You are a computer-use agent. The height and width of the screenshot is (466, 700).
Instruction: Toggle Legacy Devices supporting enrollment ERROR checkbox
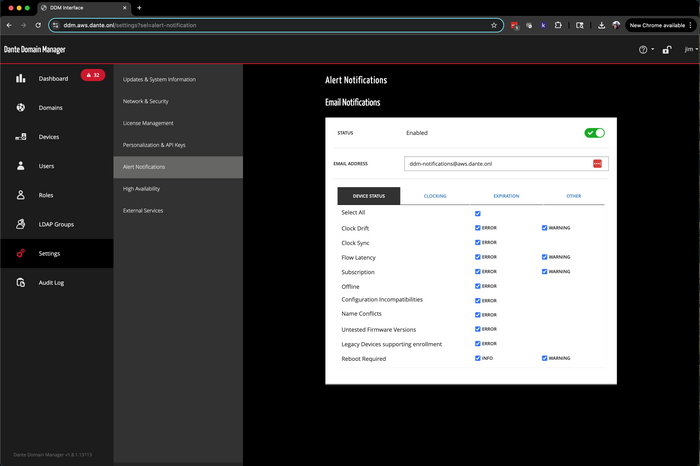click(478, 343)
